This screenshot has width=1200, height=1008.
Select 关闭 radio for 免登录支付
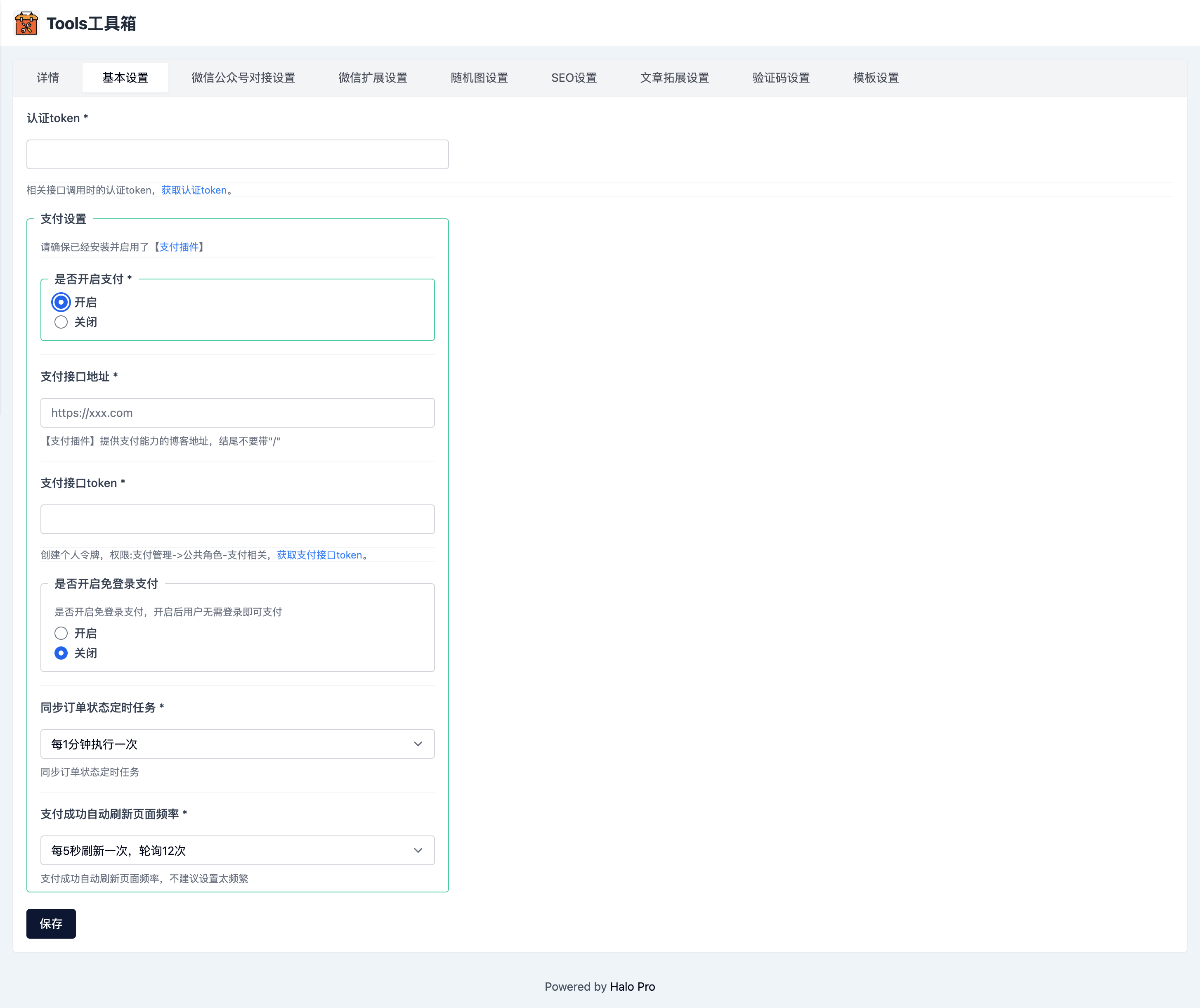click(61, 653)
